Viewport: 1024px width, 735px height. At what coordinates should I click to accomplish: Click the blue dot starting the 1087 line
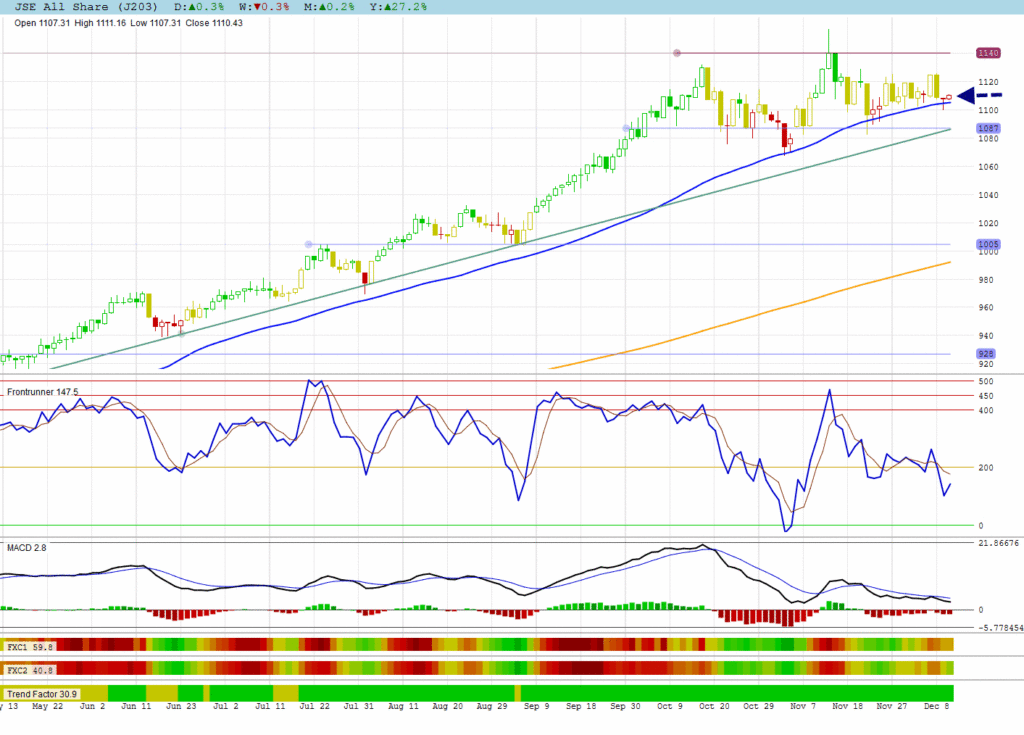(x=627, y=128)
